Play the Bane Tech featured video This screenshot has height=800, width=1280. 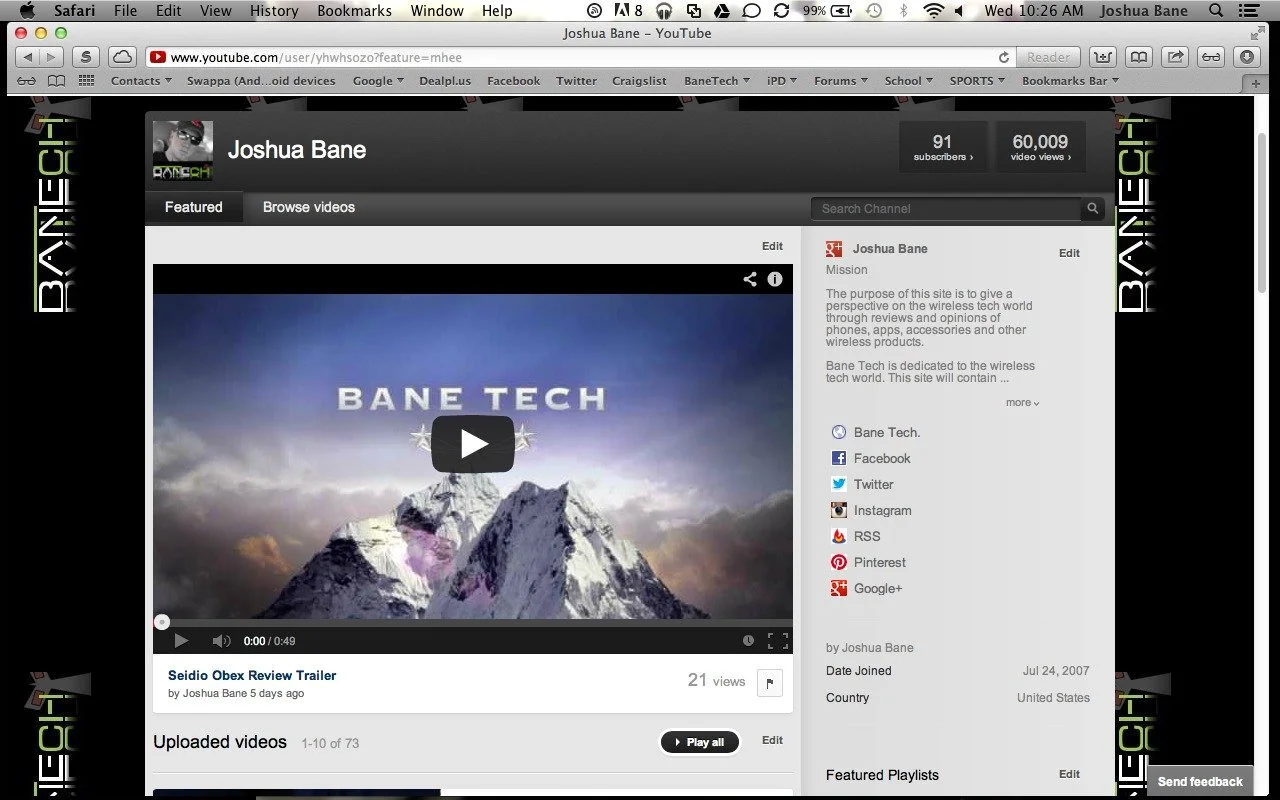click(x=473, y=444)
